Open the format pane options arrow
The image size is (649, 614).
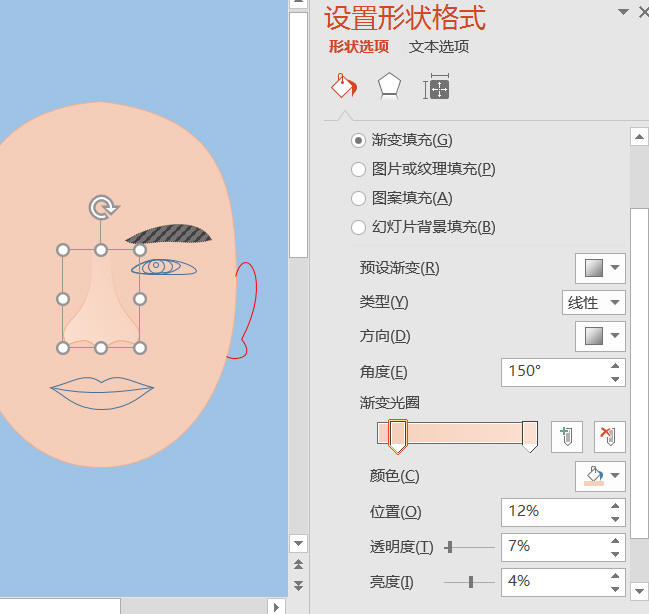[x=623, y=12]
